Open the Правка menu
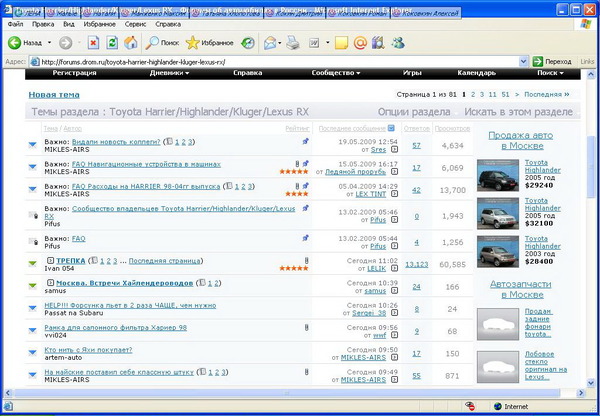600x416 pixels. point(43,24)
